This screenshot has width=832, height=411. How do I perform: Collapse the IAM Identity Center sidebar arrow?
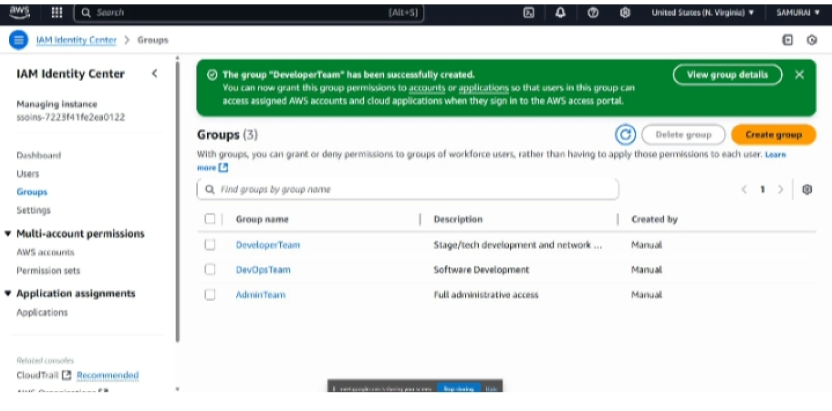point(154,74)
